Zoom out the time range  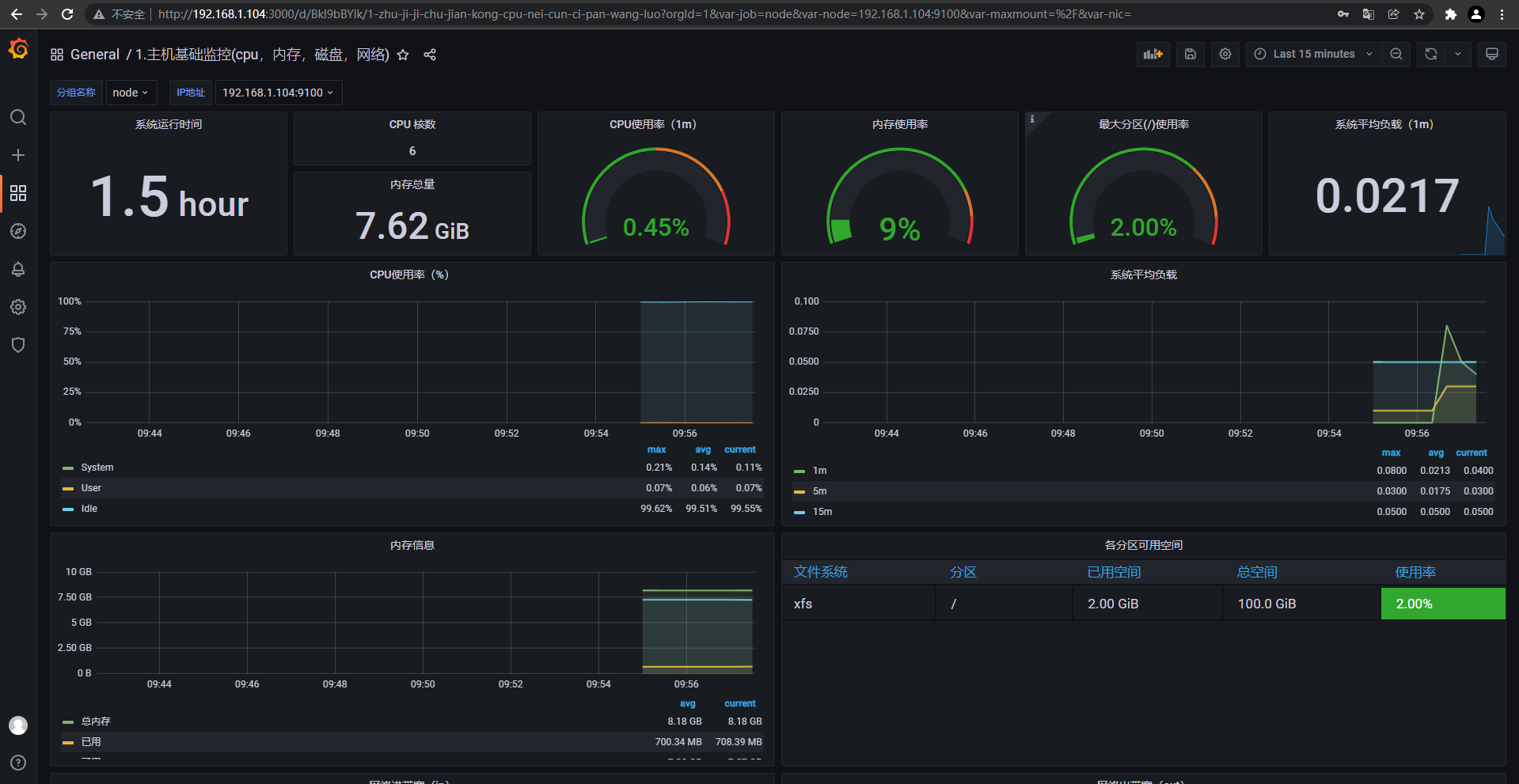tap(1396, 54)
